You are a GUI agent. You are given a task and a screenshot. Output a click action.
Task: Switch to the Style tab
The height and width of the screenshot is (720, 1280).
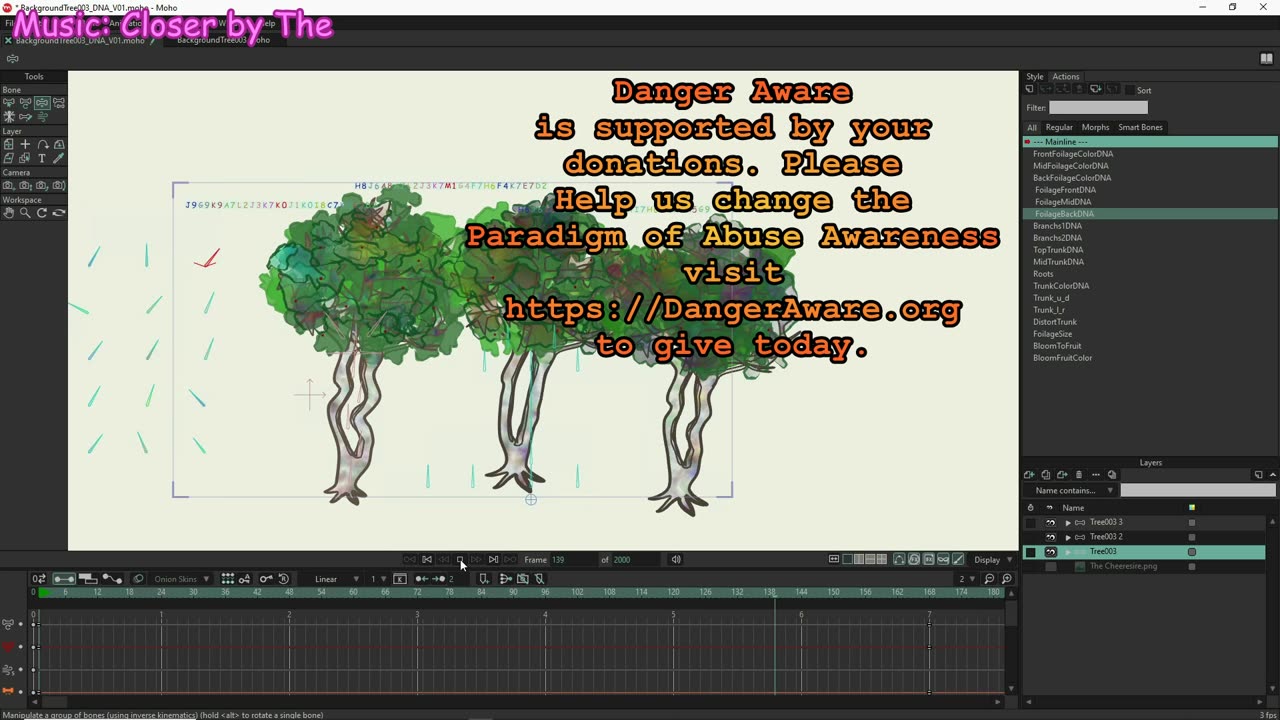pyautogui.click(x=1034, y=77)
